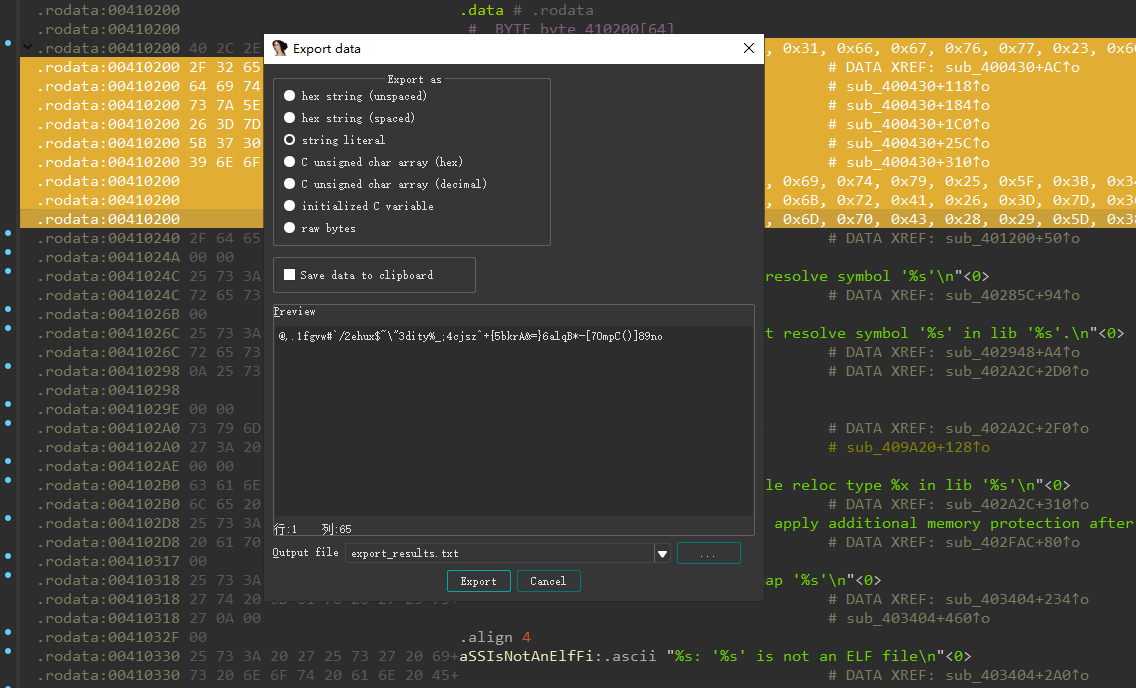This screenshot has height=688, width=1136.
Task: Click xref sub_400430+AC
Action: point(1012,67)
